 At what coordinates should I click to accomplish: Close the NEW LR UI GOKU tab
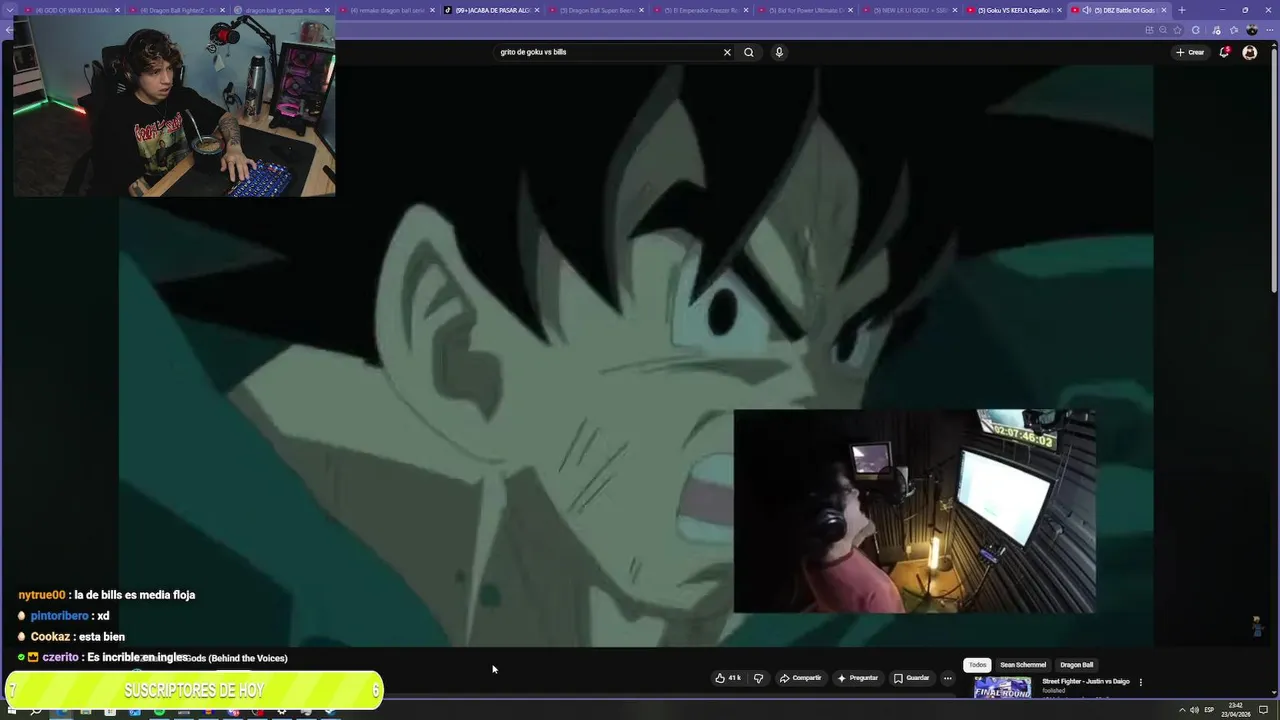pos(955,10)
